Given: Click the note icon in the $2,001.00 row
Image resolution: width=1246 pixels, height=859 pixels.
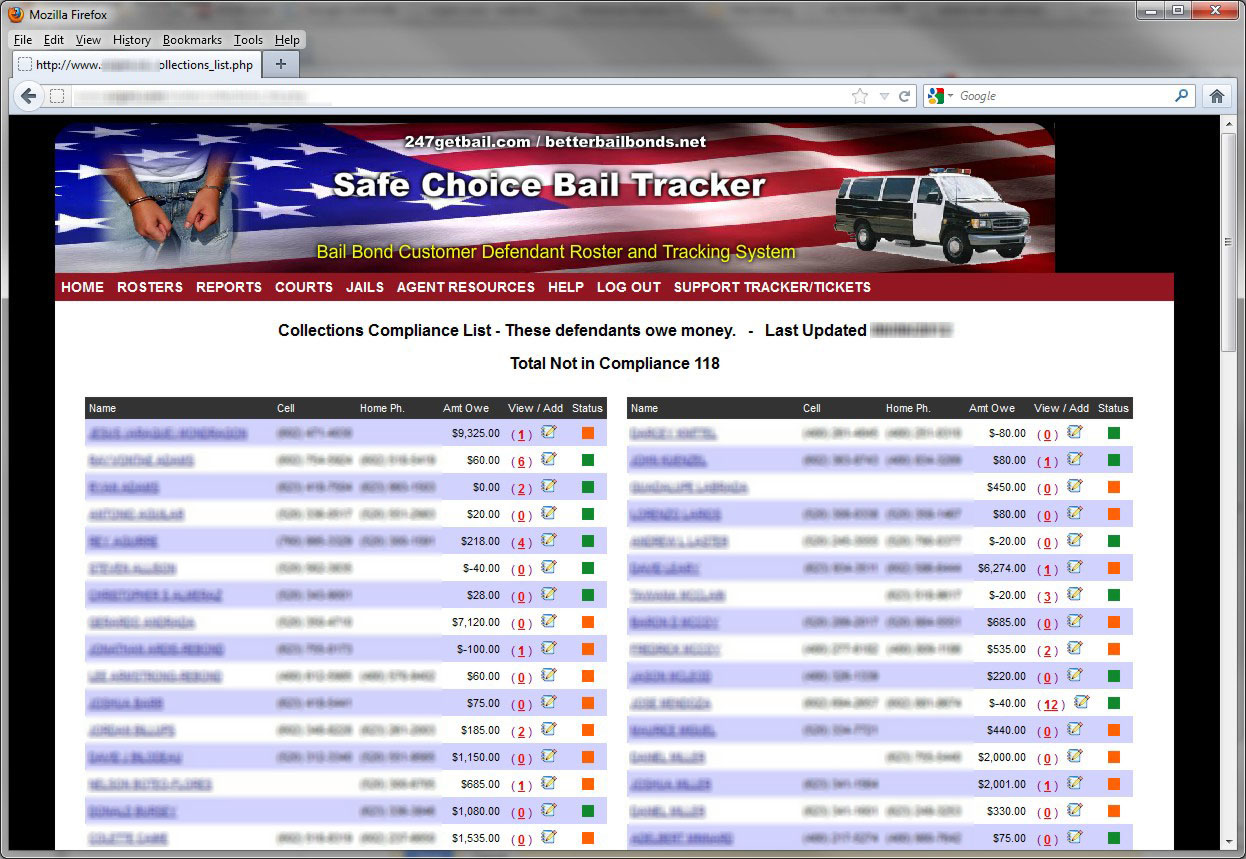Looking at the screenshot, I should coord(1074,783).
